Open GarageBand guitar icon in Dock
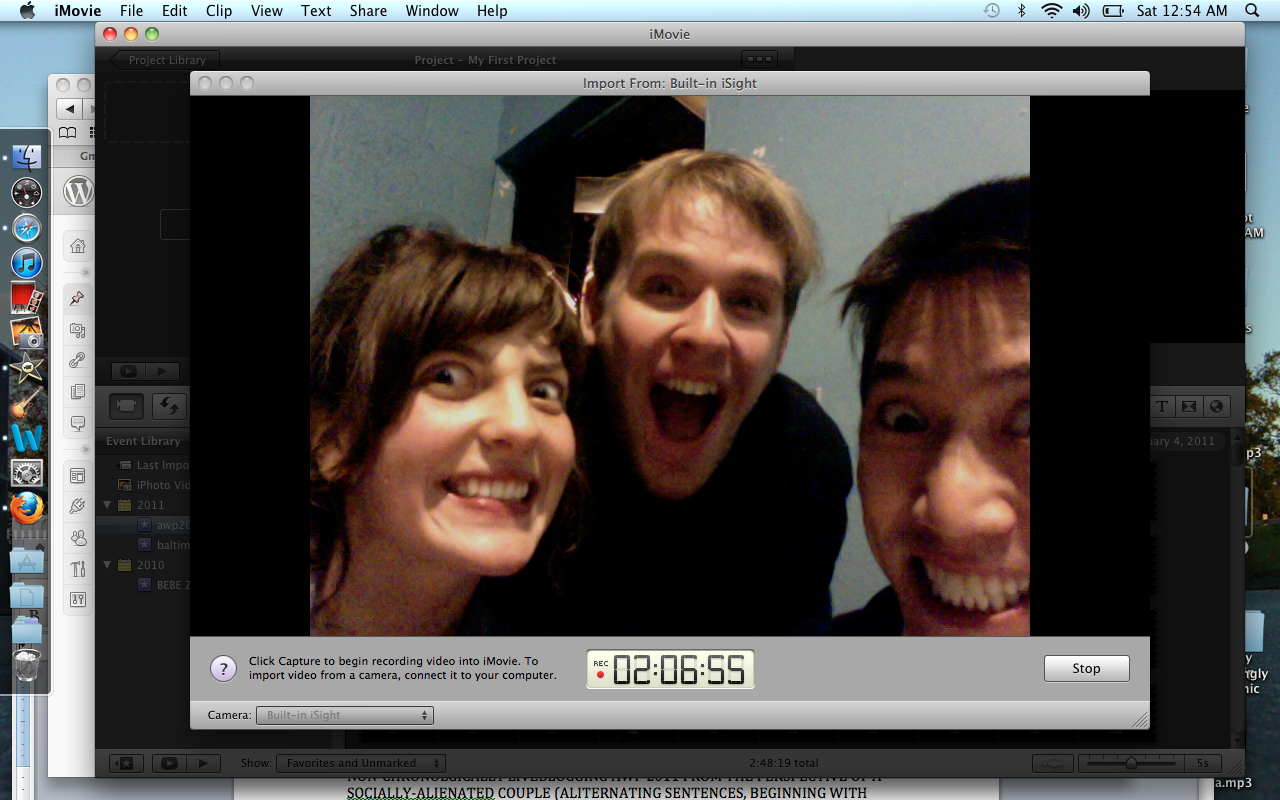Viewport: 1280px width, 800px height. coord(27,403)
